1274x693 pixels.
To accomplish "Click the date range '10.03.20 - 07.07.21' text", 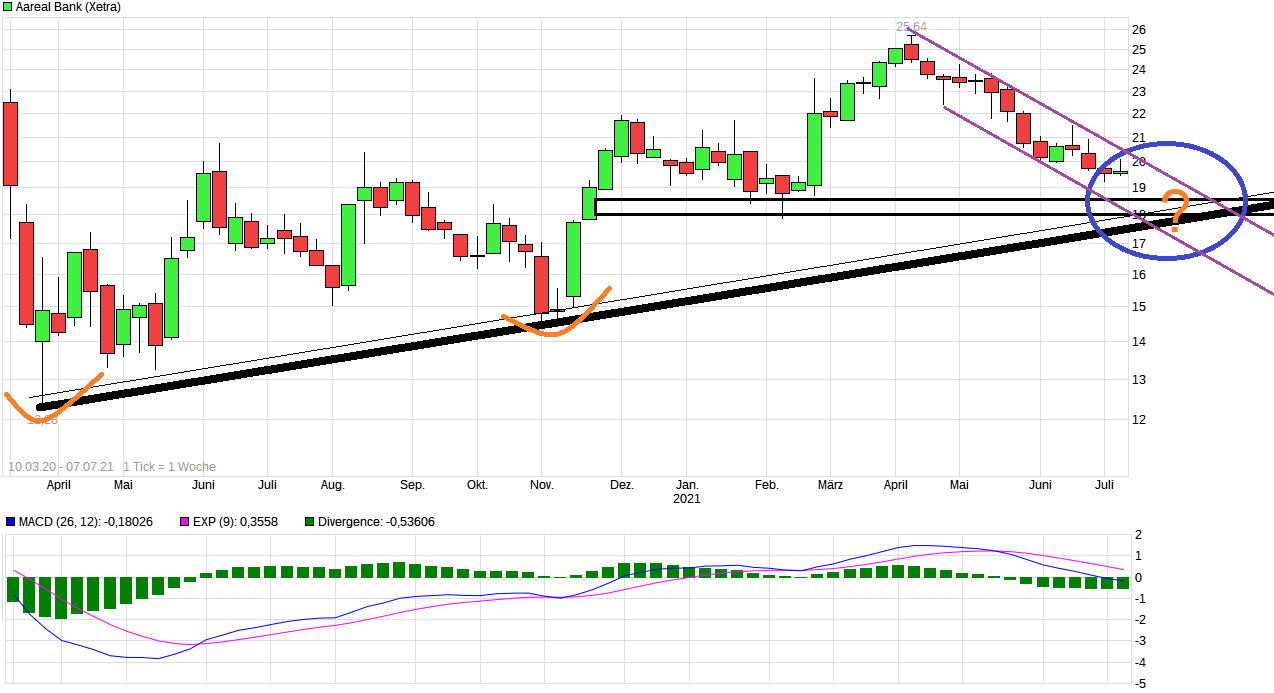I will coord(61,467).
